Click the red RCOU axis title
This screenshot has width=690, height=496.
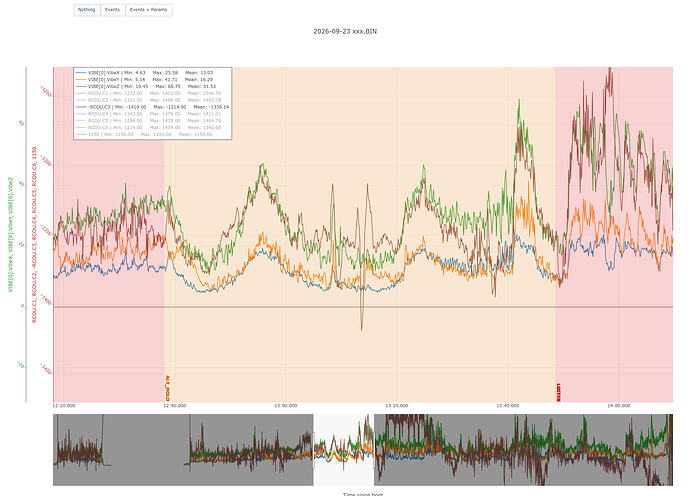(x=34, y=235)
